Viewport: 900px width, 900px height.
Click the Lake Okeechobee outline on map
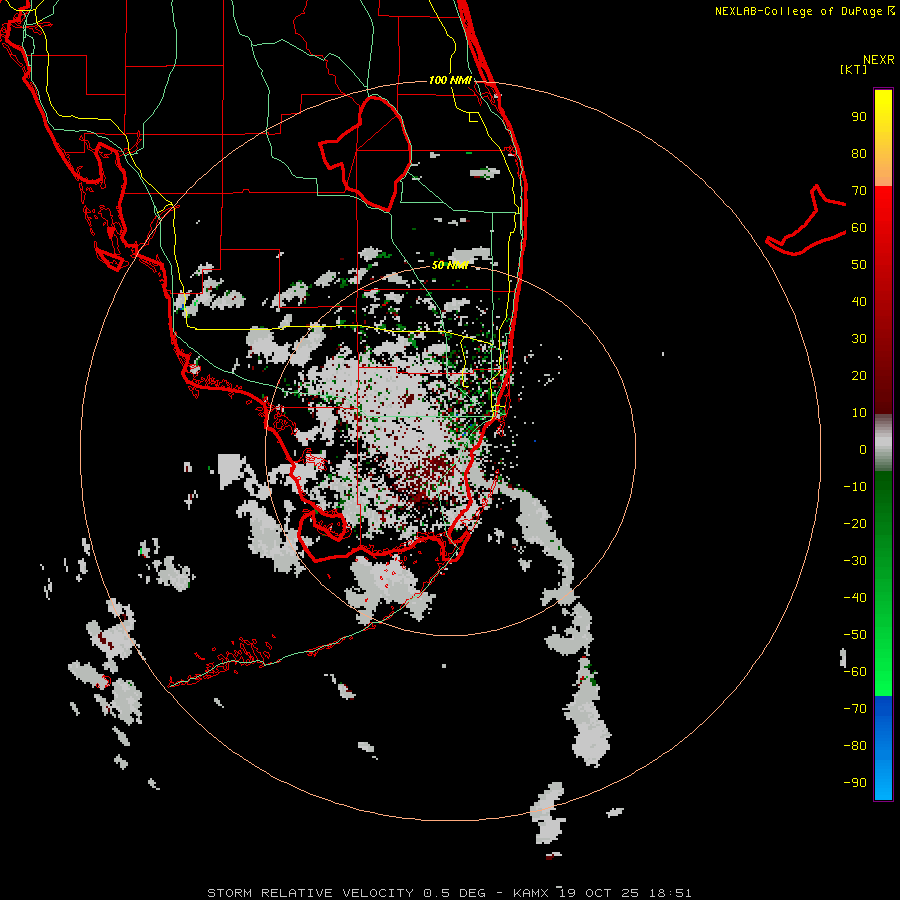pos(366,153)
